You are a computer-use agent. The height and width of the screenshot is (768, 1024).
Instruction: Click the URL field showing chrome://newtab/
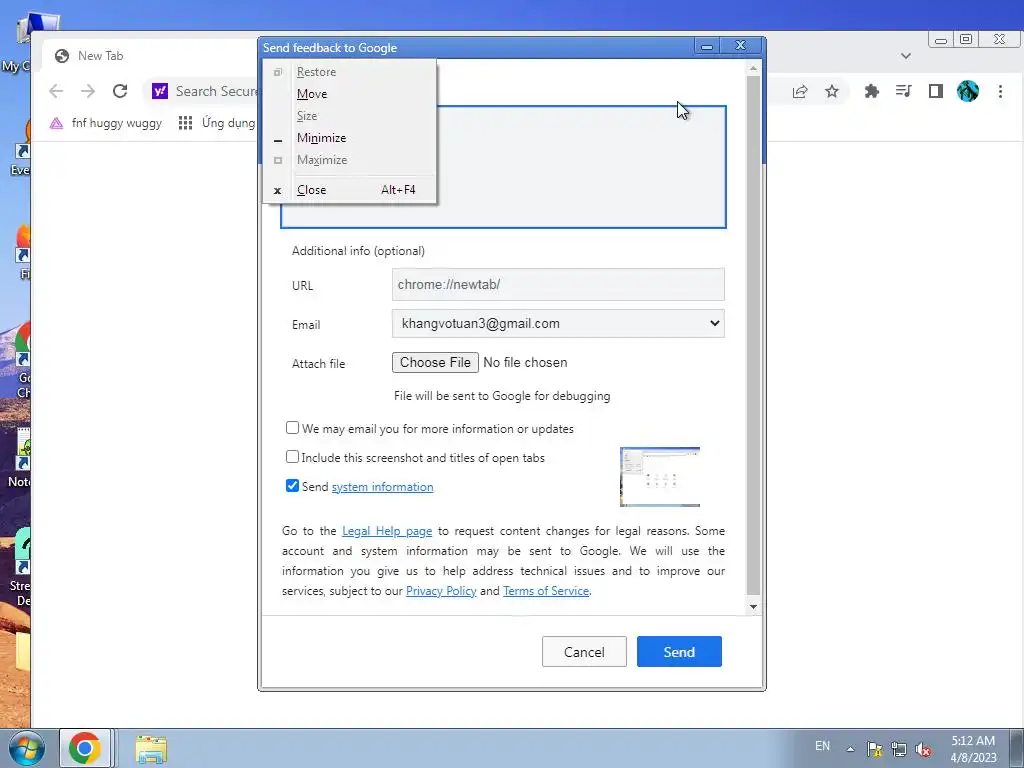click(x=558, y=285)
